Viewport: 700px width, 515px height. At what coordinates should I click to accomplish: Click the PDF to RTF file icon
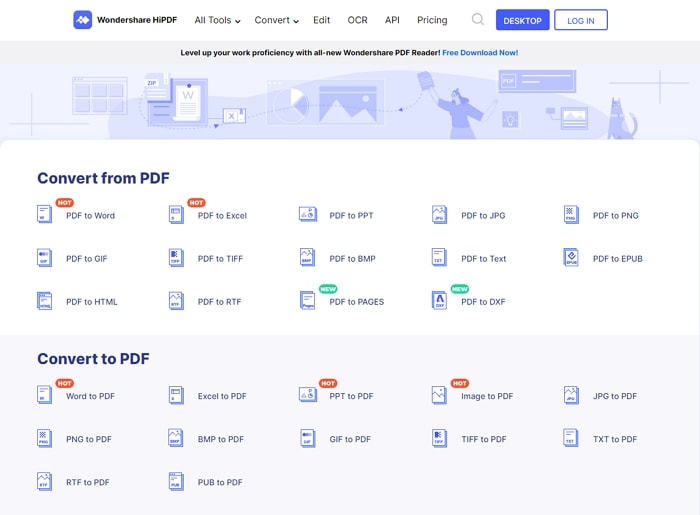pyautogui.click(x=176, y=301)
